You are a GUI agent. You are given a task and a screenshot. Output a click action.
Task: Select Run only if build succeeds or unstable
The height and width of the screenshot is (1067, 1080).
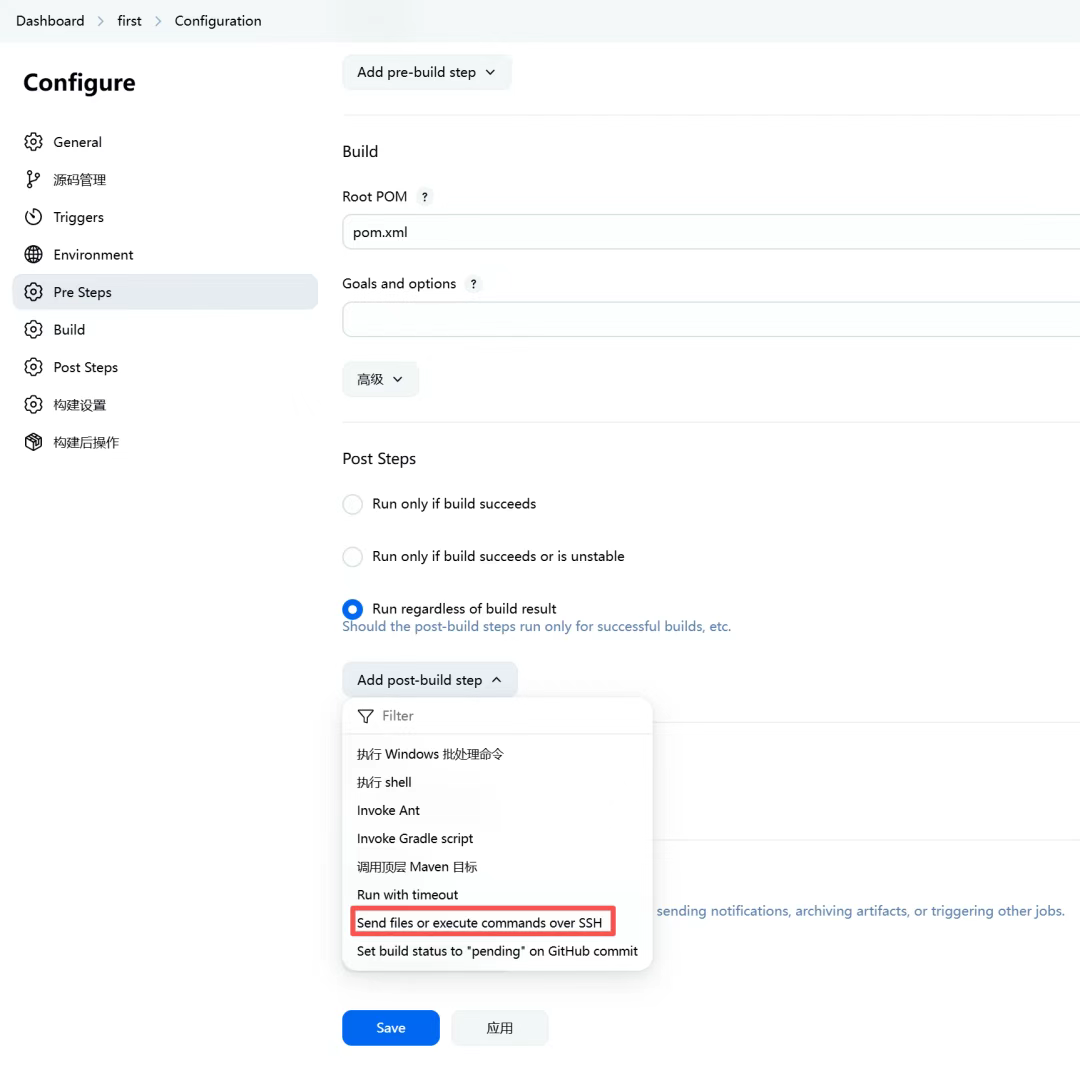click(353, 557)
